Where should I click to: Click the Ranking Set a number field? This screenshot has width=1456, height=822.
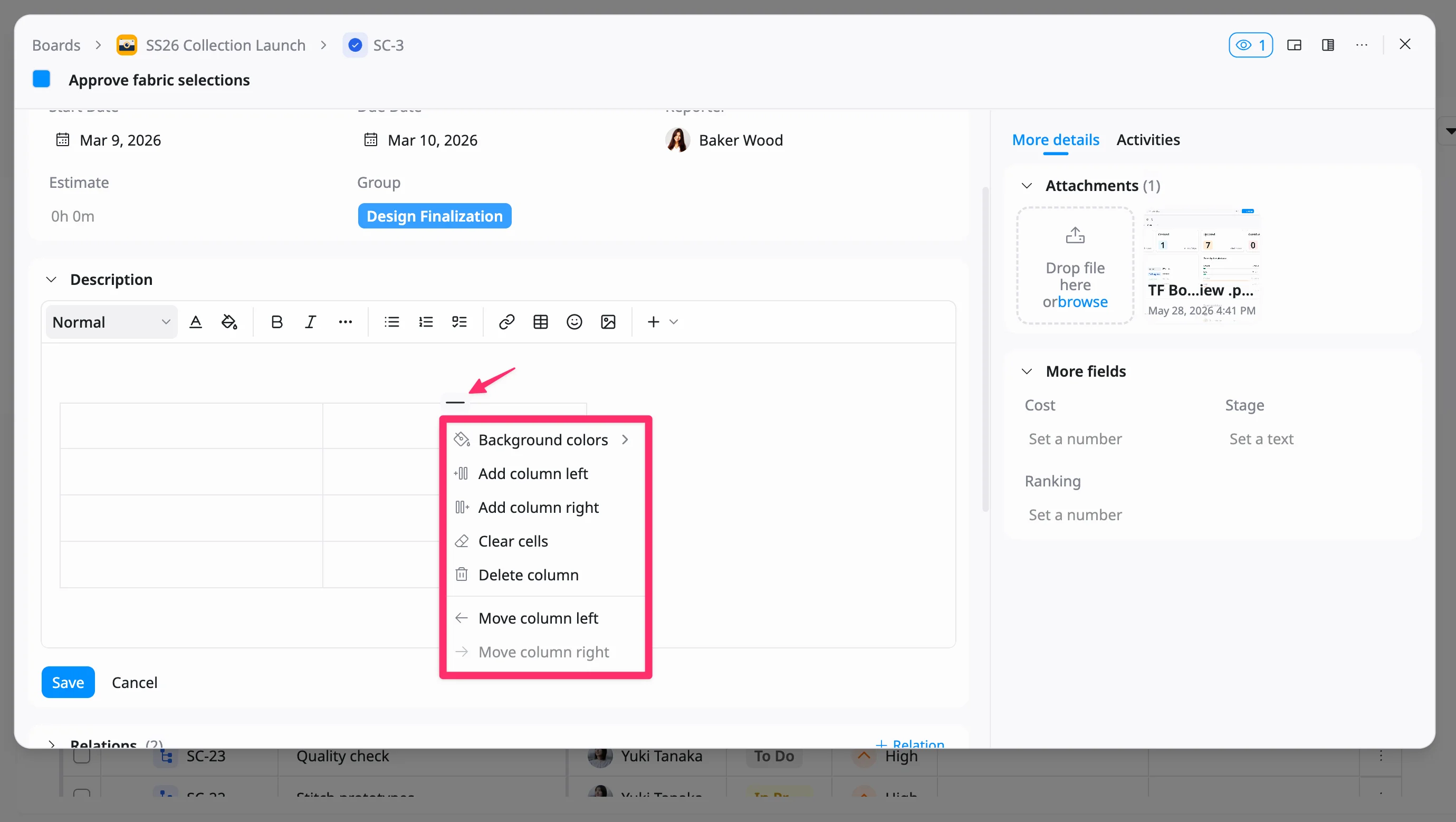[x=1075, y=514]
